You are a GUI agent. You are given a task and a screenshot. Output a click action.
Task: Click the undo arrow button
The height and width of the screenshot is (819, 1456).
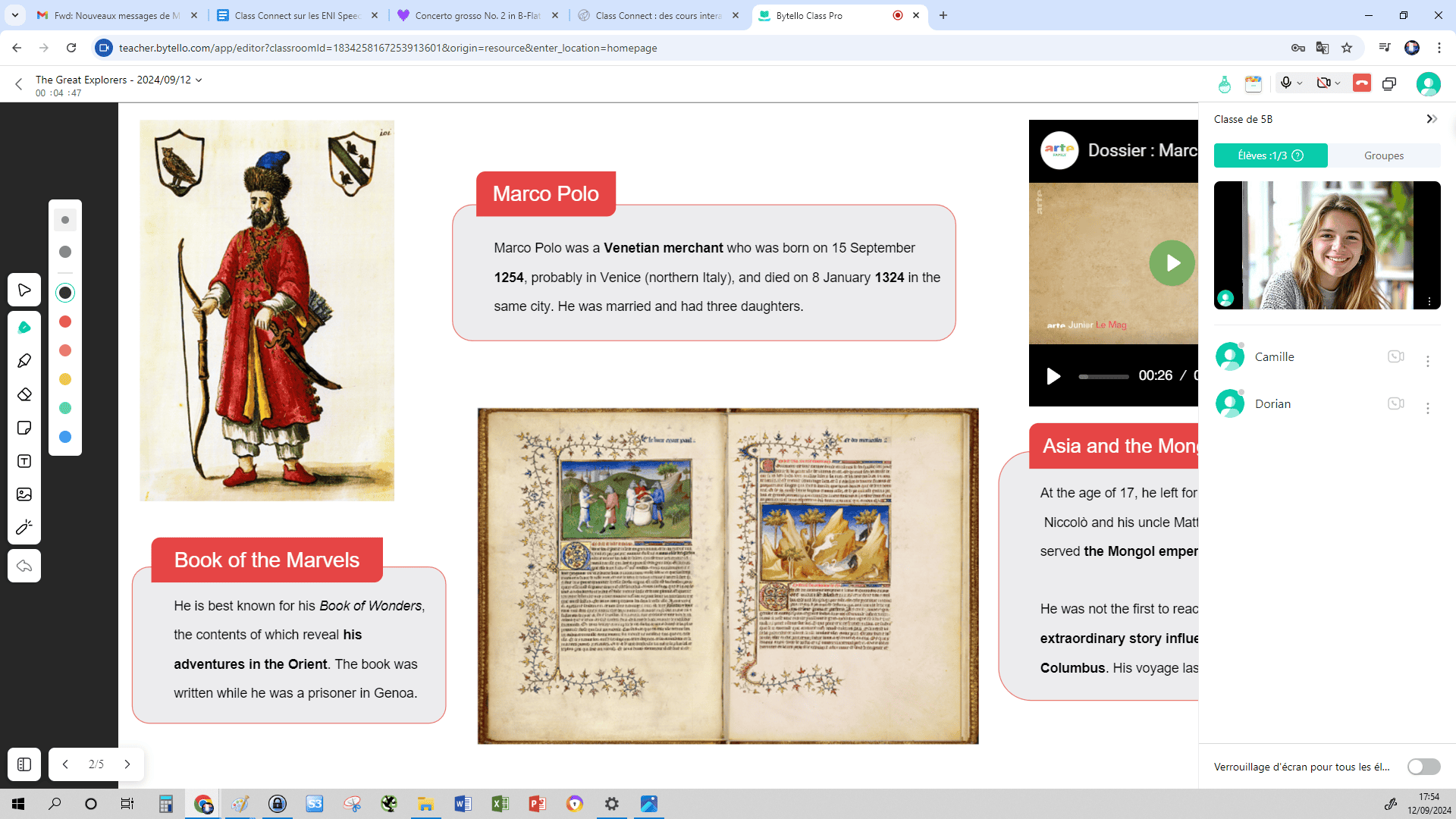click(24, 566)
